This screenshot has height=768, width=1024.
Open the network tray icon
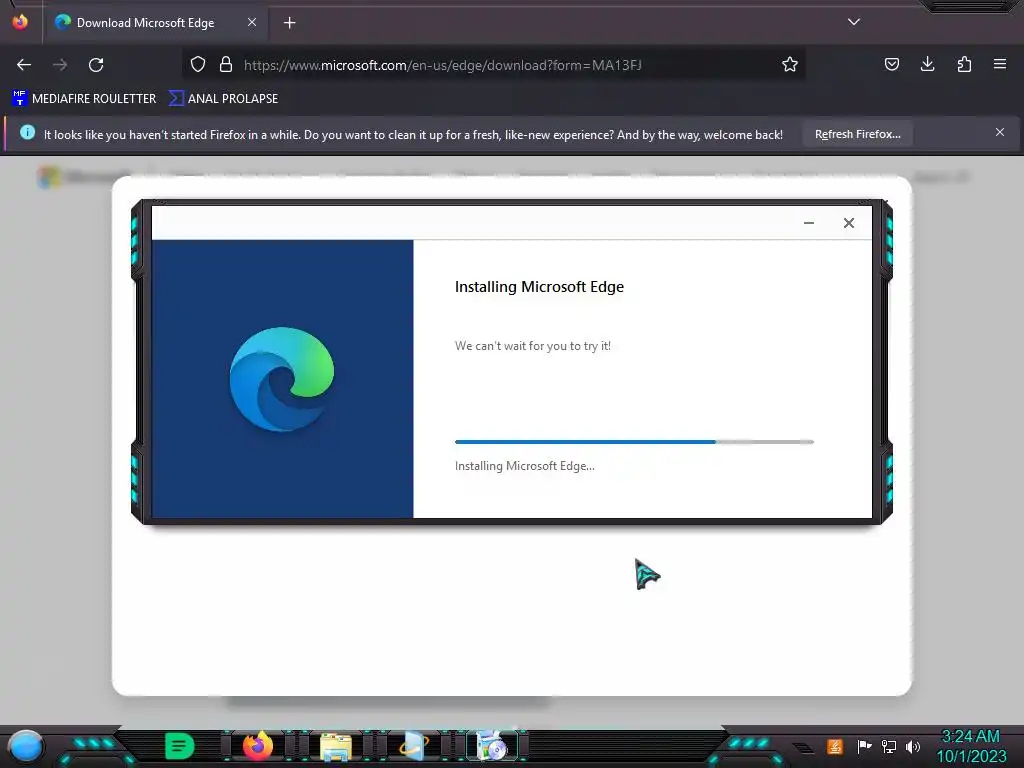tap(889, 746)
